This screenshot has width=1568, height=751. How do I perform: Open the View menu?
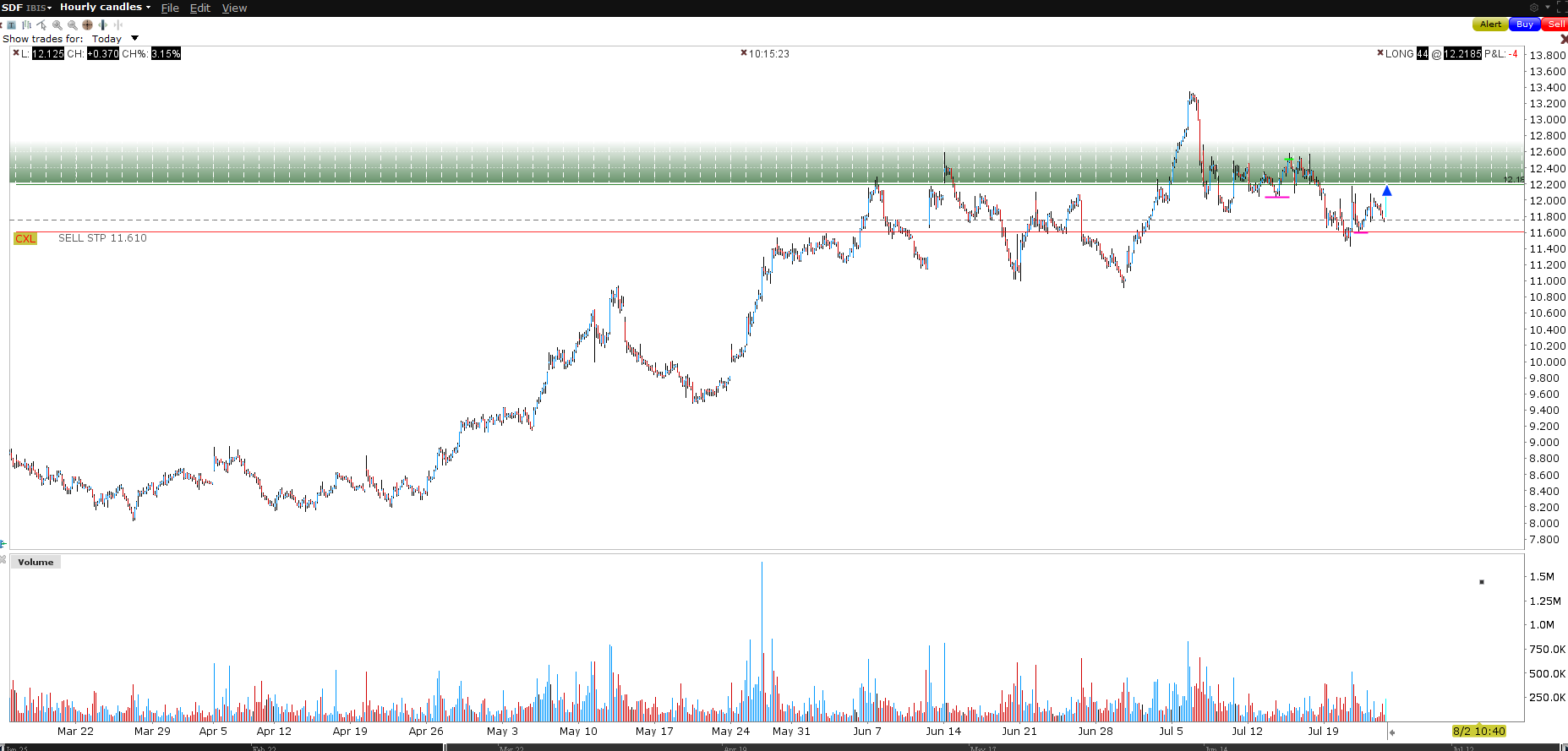click(x=234, y=8)
